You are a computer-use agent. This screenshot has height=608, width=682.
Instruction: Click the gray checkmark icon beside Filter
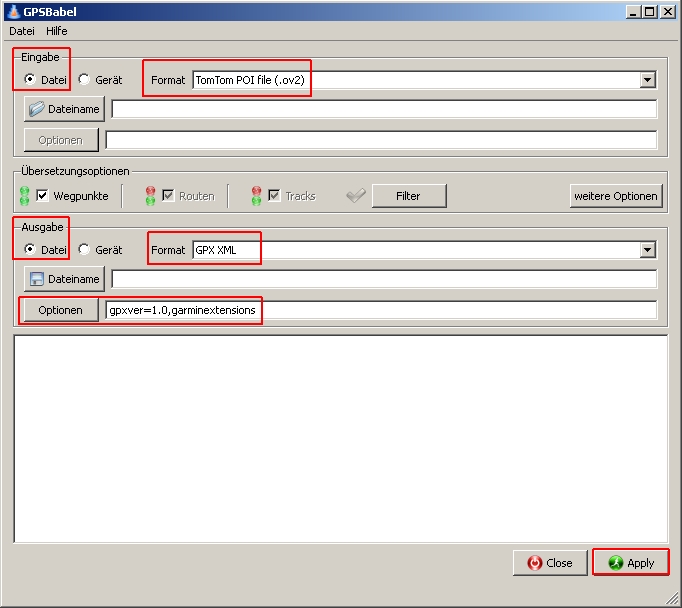click(356, 196)
